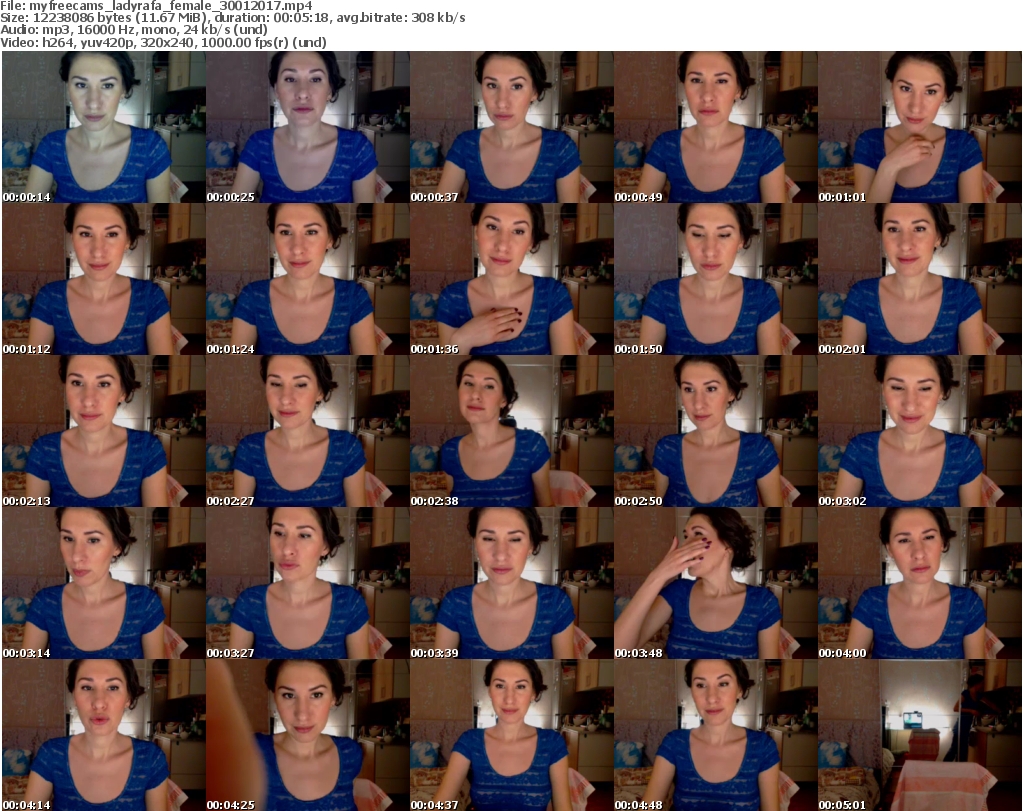Click the Video line 'h264, yuv420p, 320x240'
This screenshot has height=811, width=1024.
(118, 42)
